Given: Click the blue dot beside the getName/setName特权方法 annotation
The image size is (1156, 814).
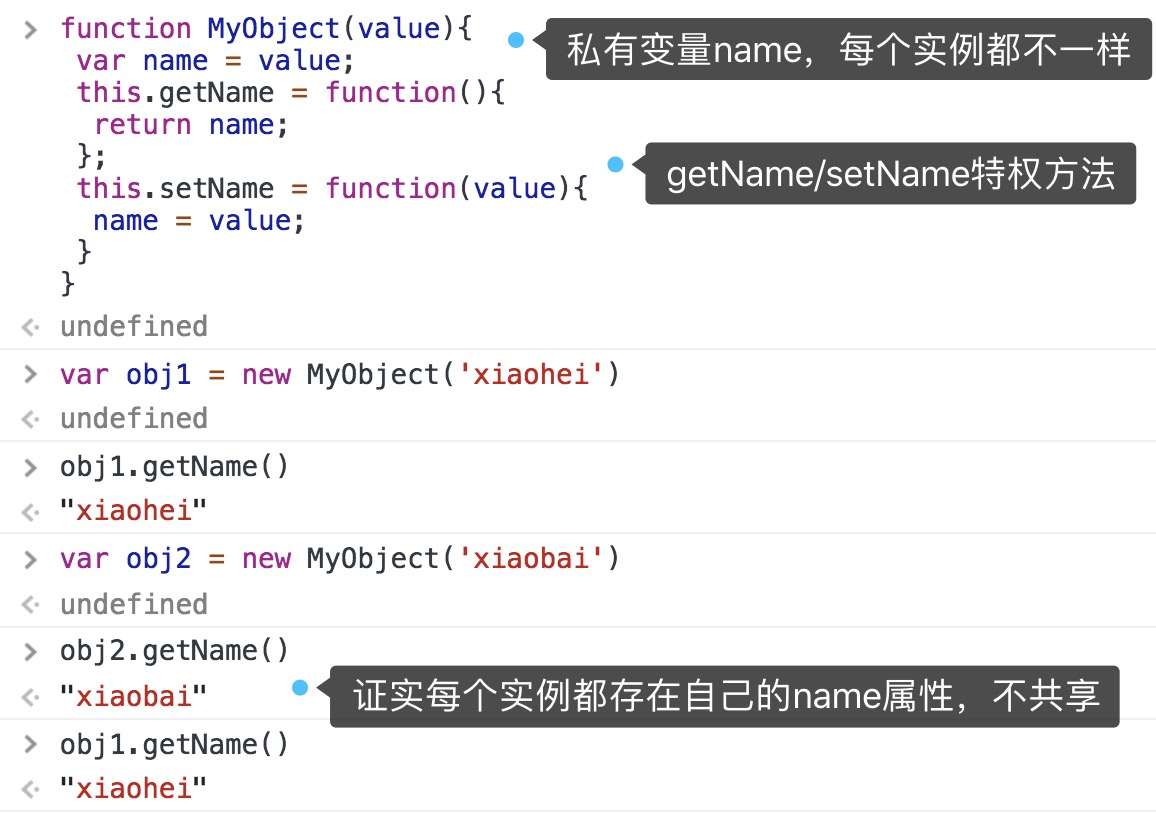Looking at the screenshot, I should (x=615, y=164).
